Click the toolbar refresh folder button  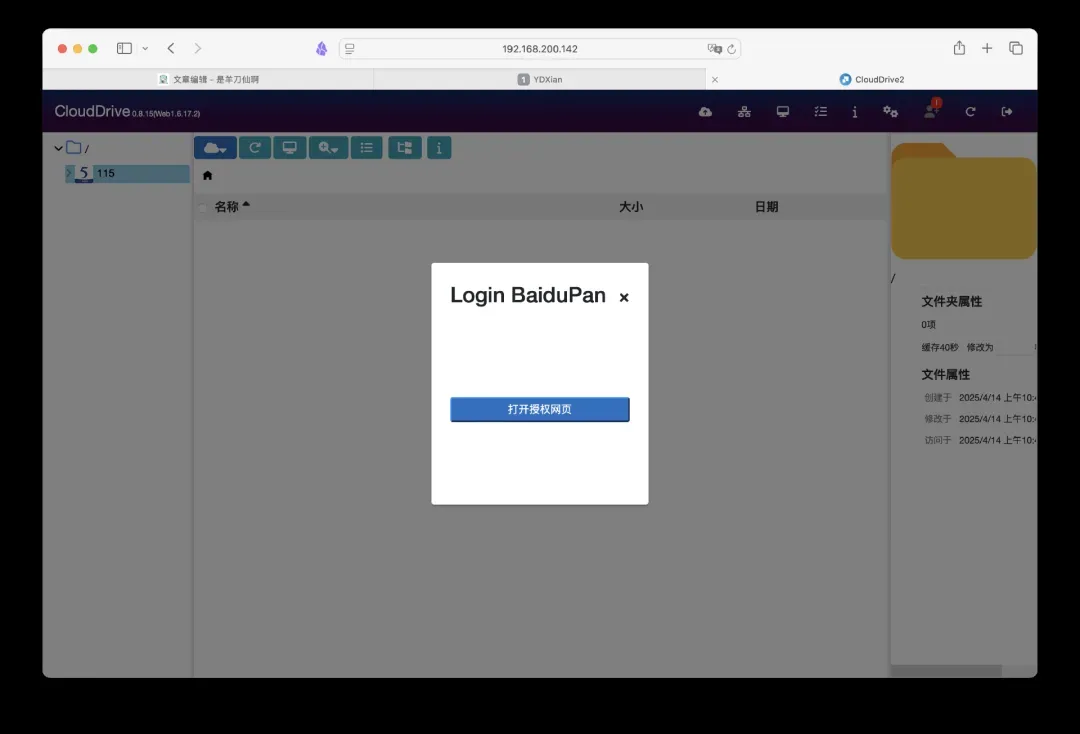click(x=255, y=147)
